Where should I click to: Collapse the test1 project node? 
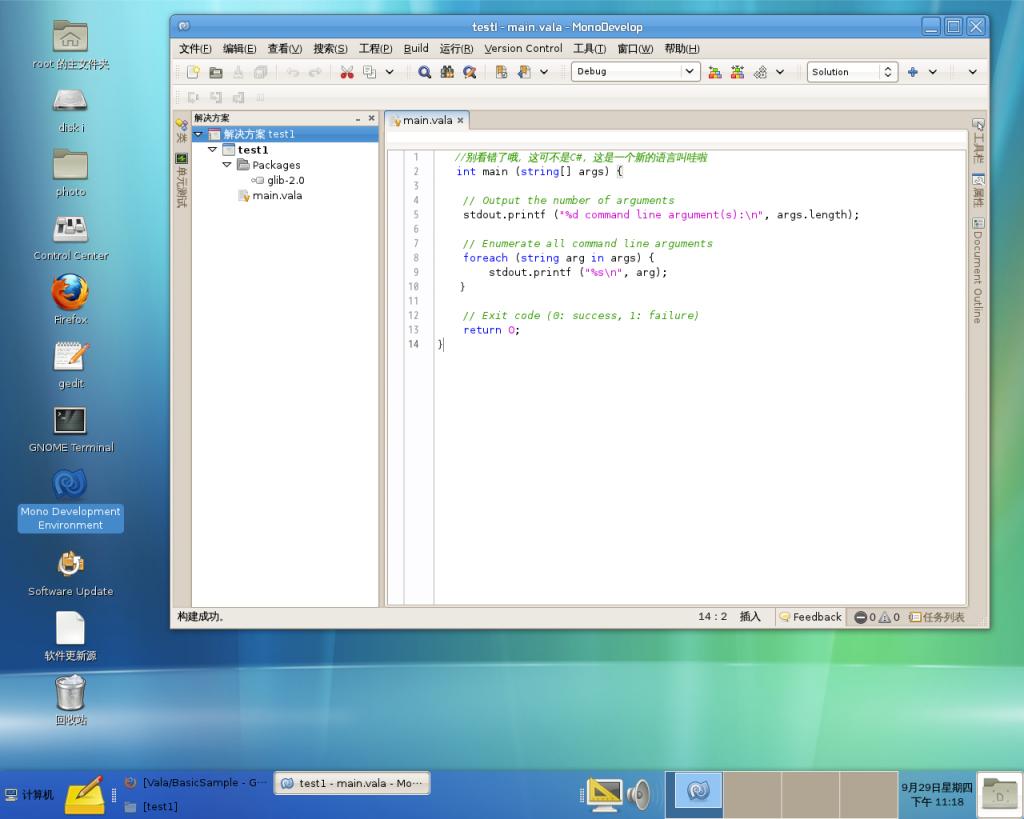(212, 150)
